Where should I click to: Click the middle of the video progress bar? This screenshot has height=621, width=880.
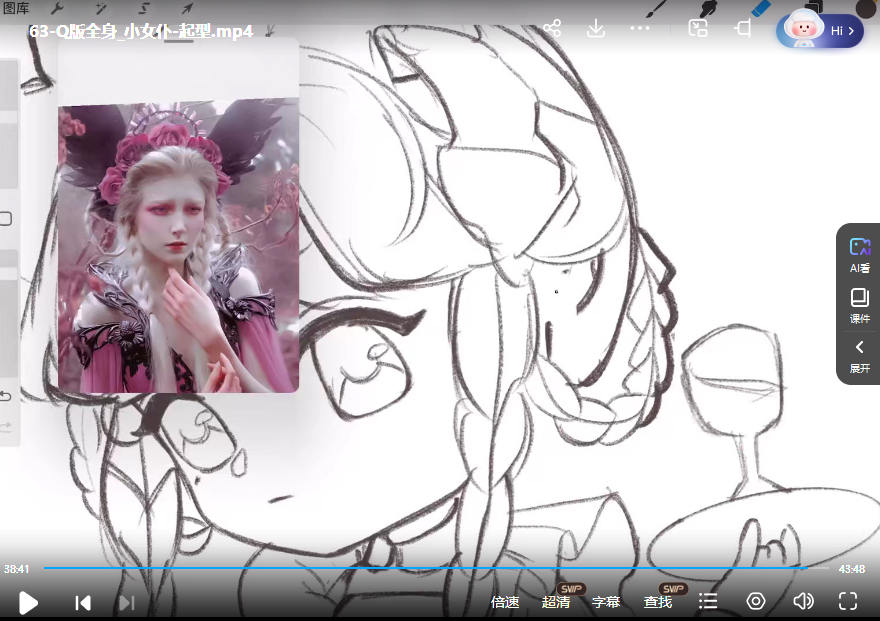[436, 569]
